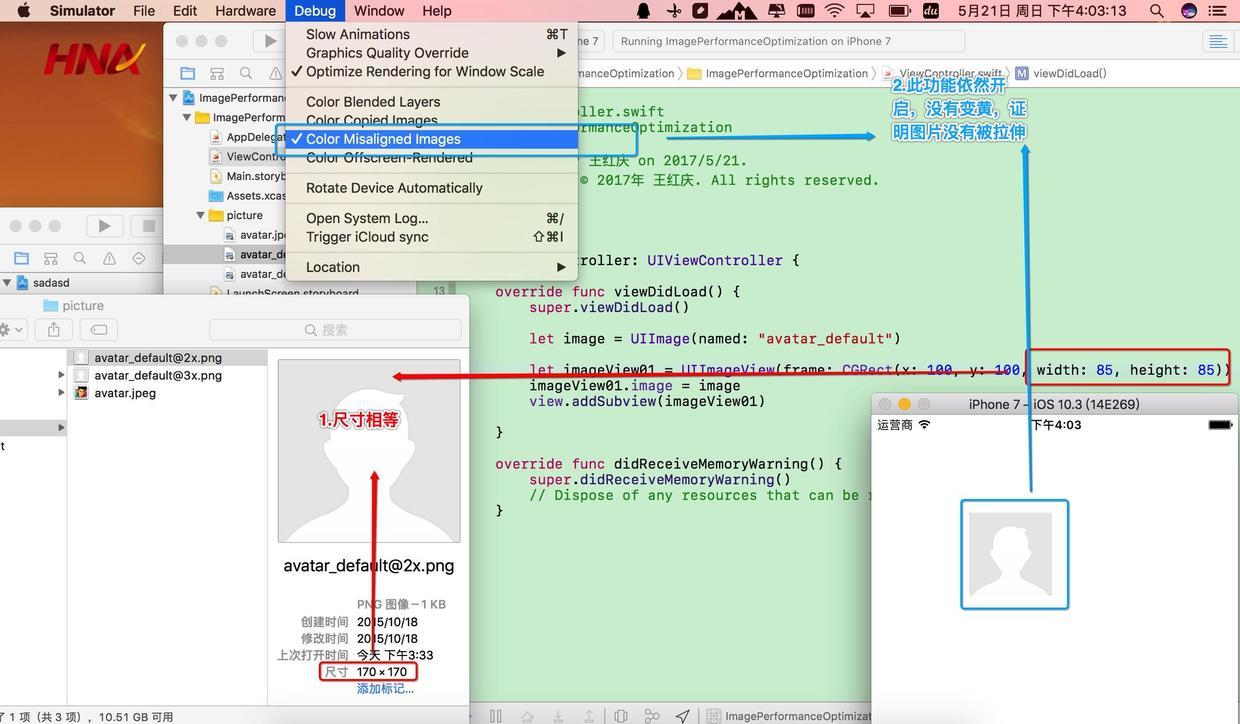The image size is (1240, 724).
Task: Click avatar preview thumbnail in Finder
Action: pyautogui.click(x=369, y=451)
